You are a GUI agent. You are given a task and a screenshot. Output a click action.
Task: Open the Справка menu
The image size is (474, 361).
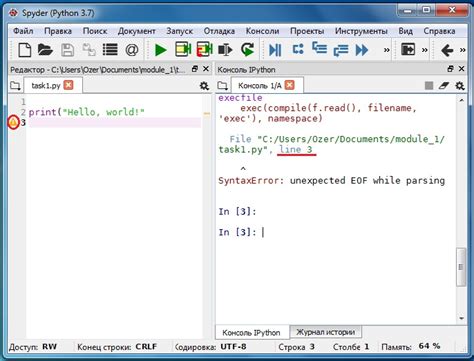(439, 31)
